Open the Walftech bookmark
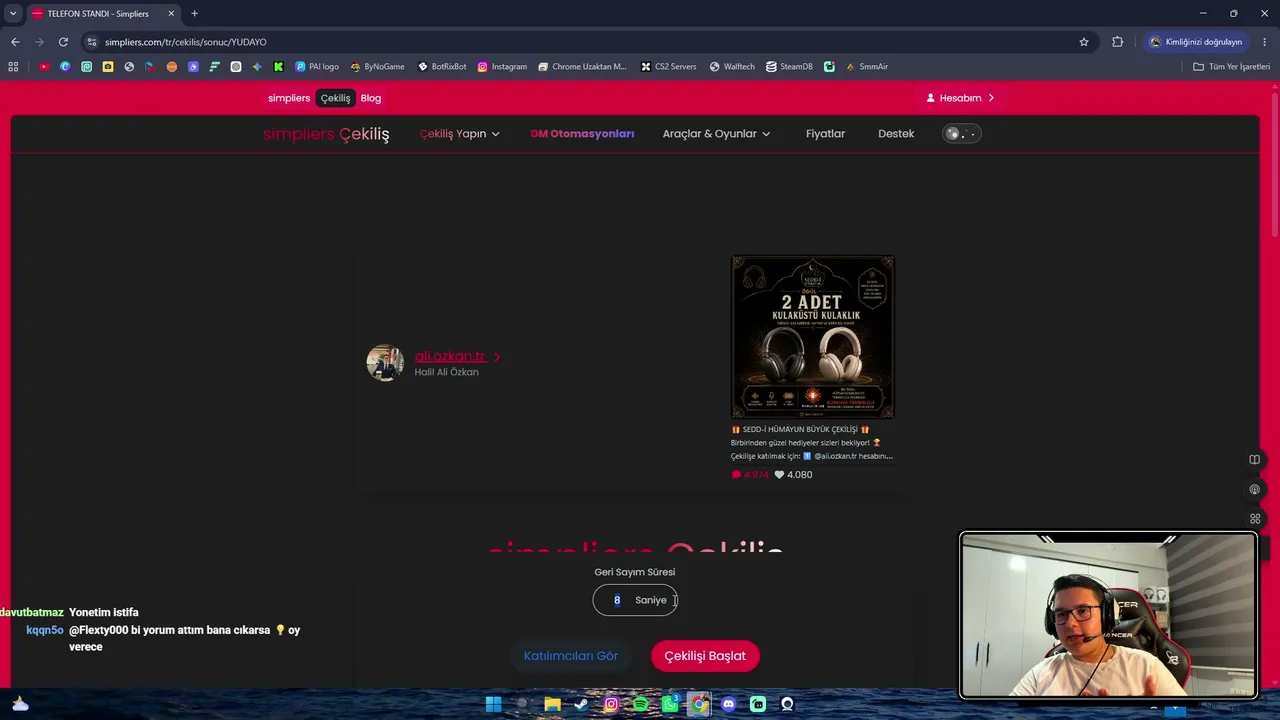The image size is (1280, 720). (732, 67)
